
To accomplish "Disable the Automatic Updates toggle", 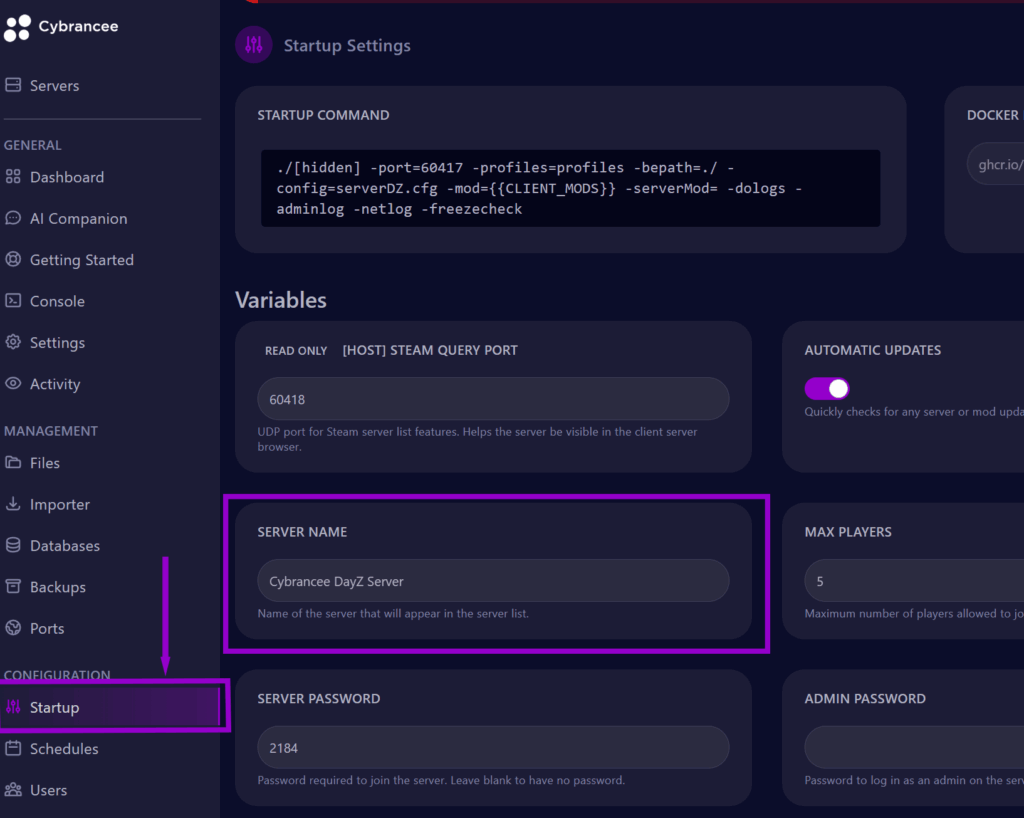I will click(826, 388).
